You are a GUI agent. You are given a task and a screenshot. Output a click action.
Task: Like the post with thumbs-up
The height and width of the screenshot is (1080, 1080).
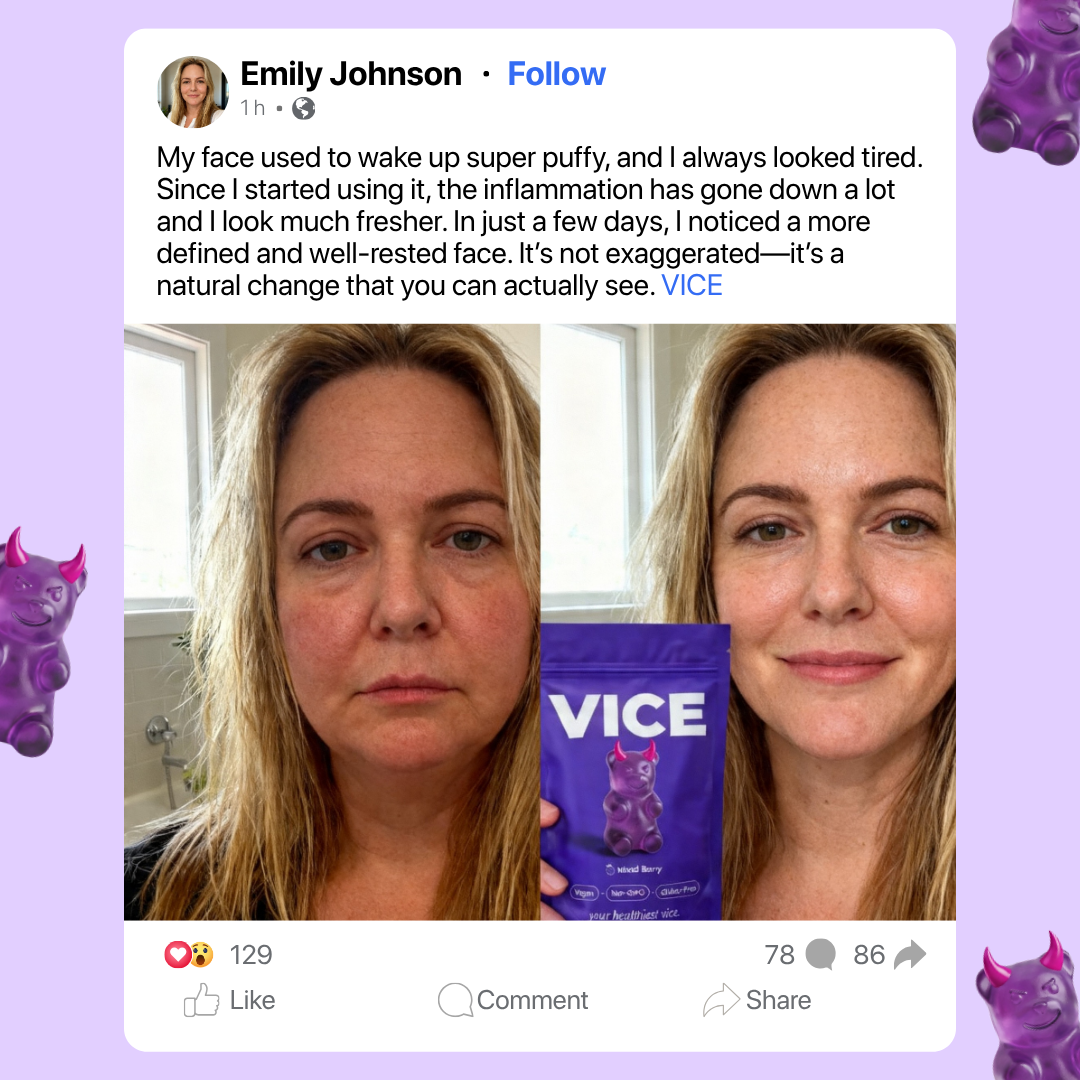coord(229,1000)
